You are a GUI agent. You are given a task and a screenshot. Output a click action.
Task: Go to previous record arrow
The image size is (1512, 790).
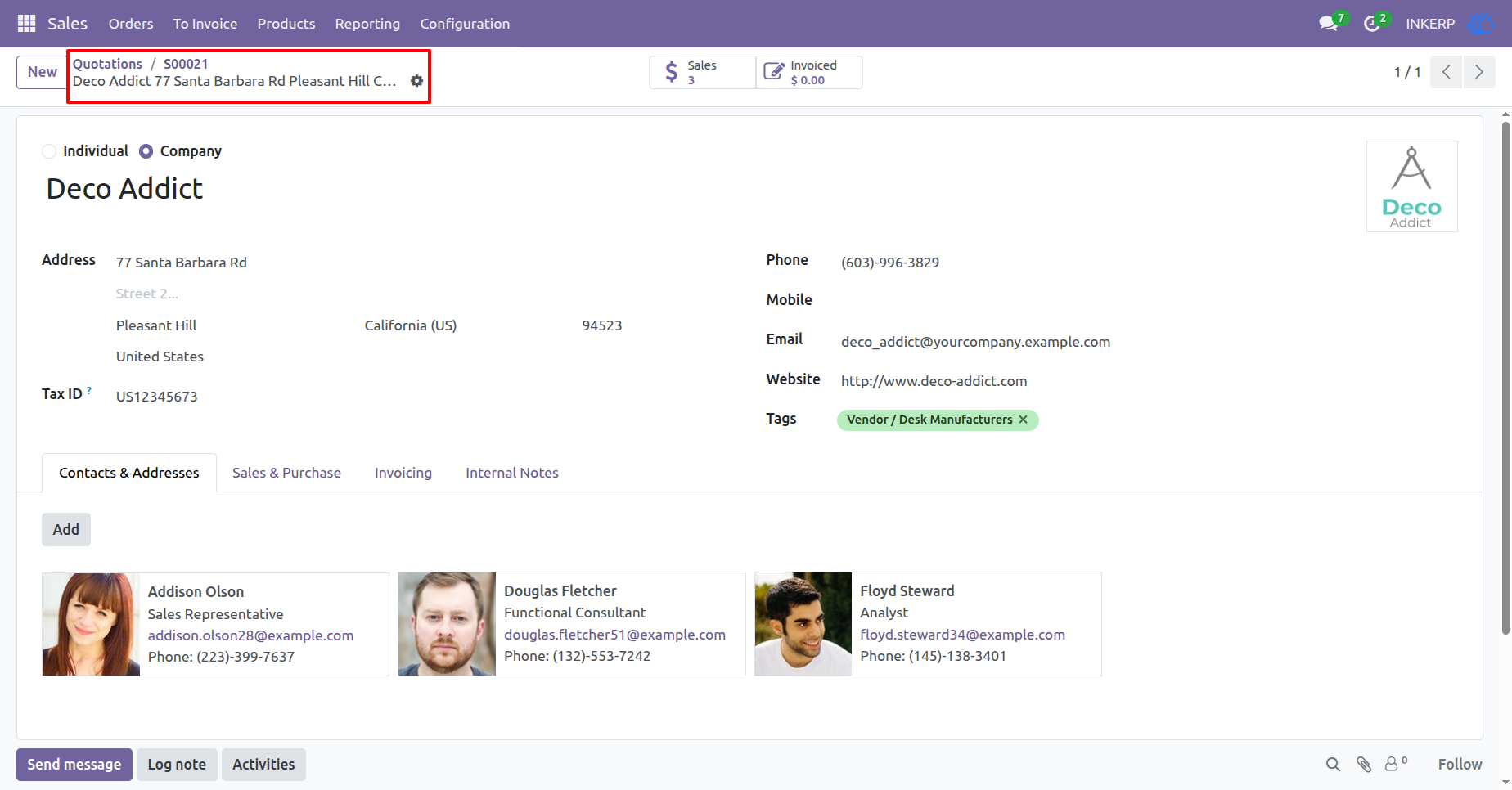pos(1447,72)
